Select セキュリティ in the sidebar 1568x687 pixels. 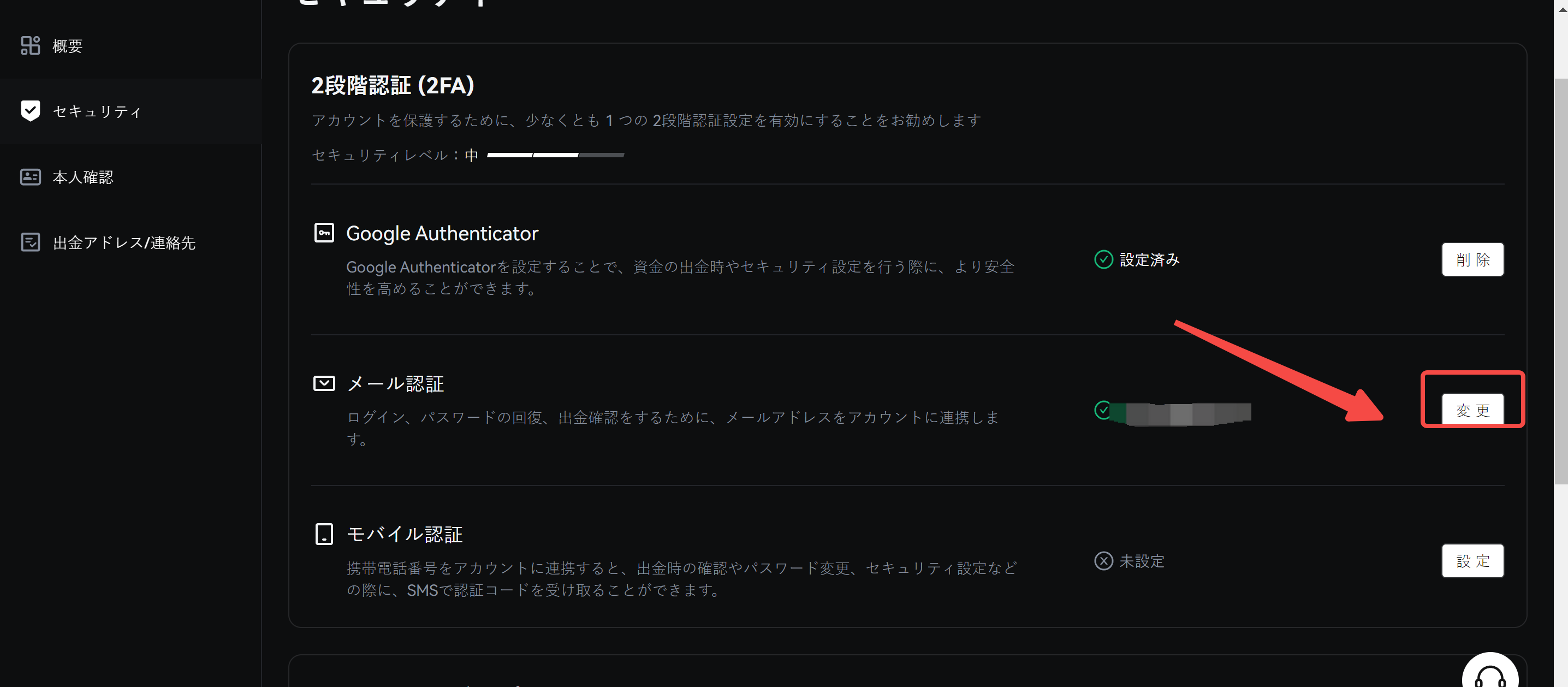click(x=97, y=111)
